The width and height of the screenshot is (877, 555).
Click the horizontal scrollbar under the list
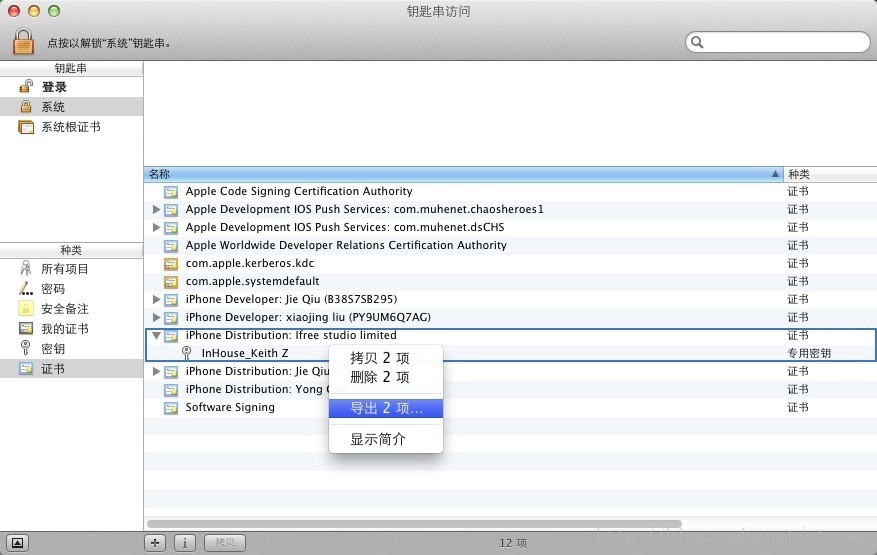414,524
